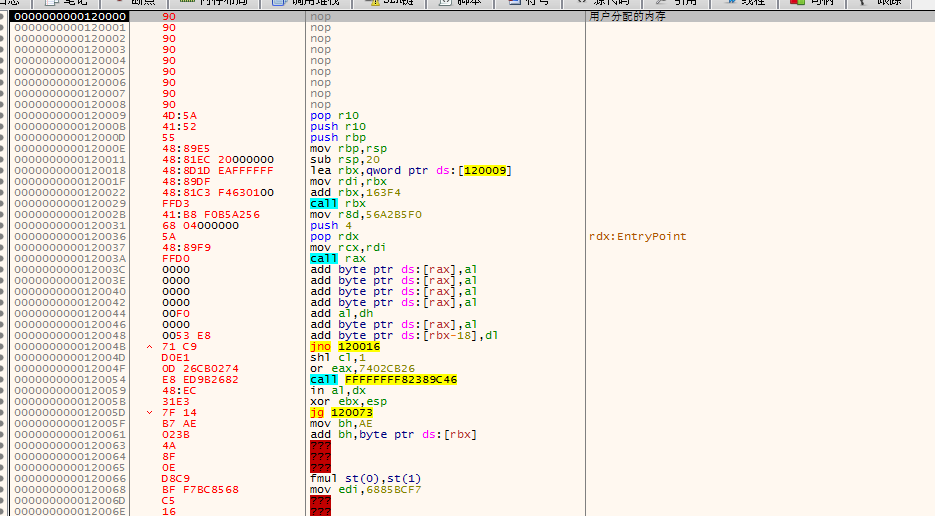The width and height of the screenshot is (935, 516).
Task: Select the highlighted address 0000000000120000
Action: tap(70, 17)
